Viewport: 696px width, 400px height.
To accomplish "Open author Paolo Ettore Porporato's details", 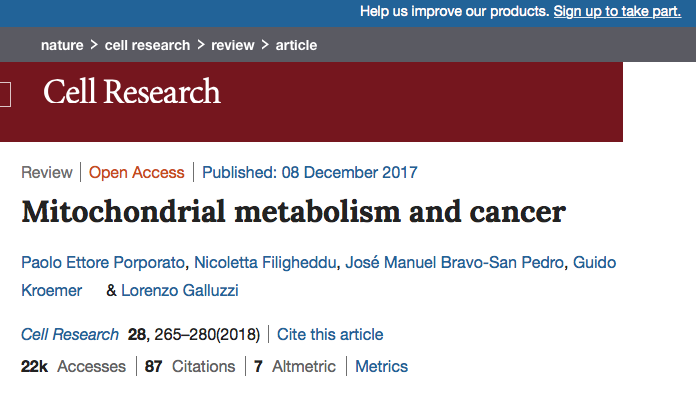I will tap(102, 263).
